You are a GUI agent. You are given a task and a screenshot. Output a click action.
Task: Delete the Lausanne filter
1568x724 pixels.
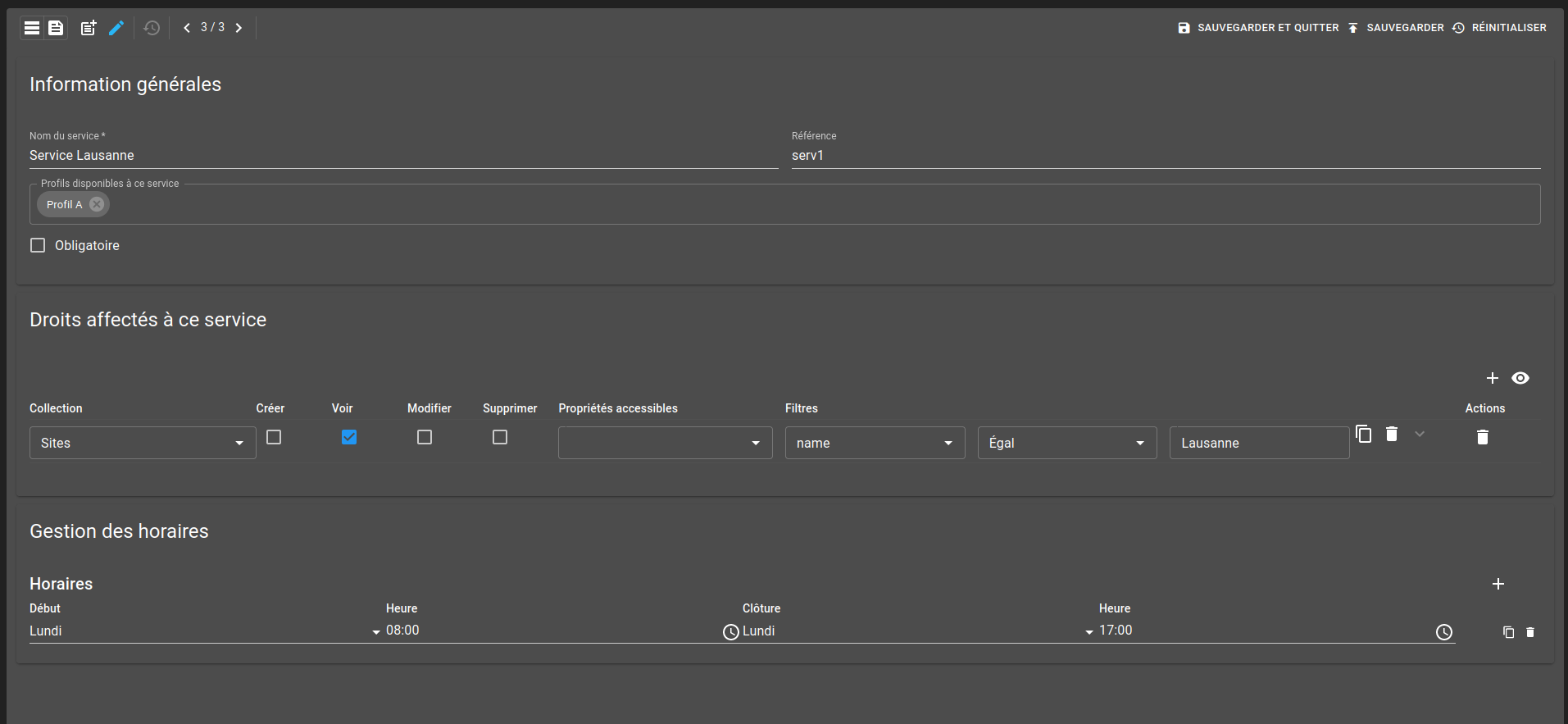(1392, 434)
